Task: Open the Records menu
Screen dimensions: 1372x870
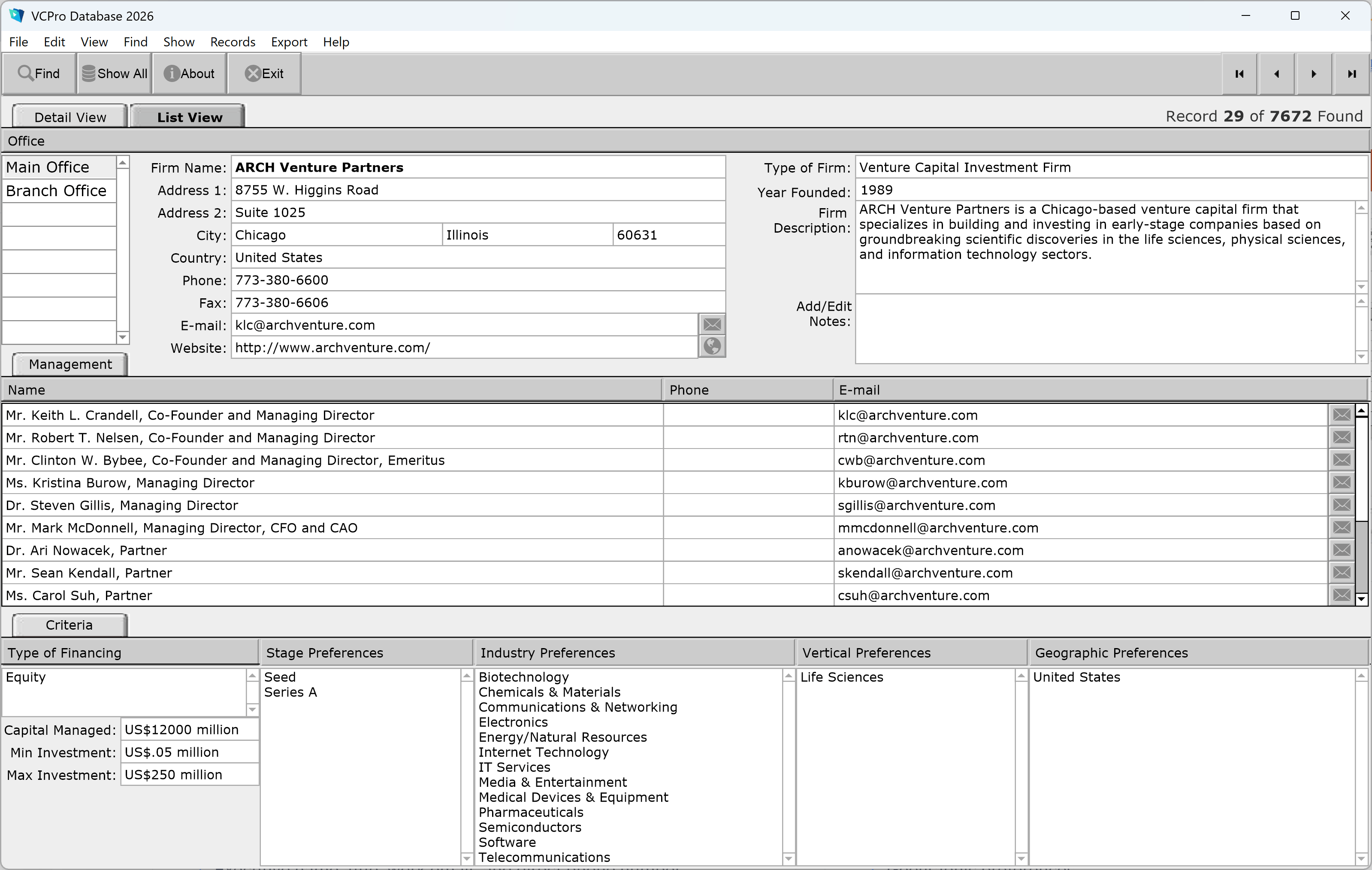Action: point(233,42)
